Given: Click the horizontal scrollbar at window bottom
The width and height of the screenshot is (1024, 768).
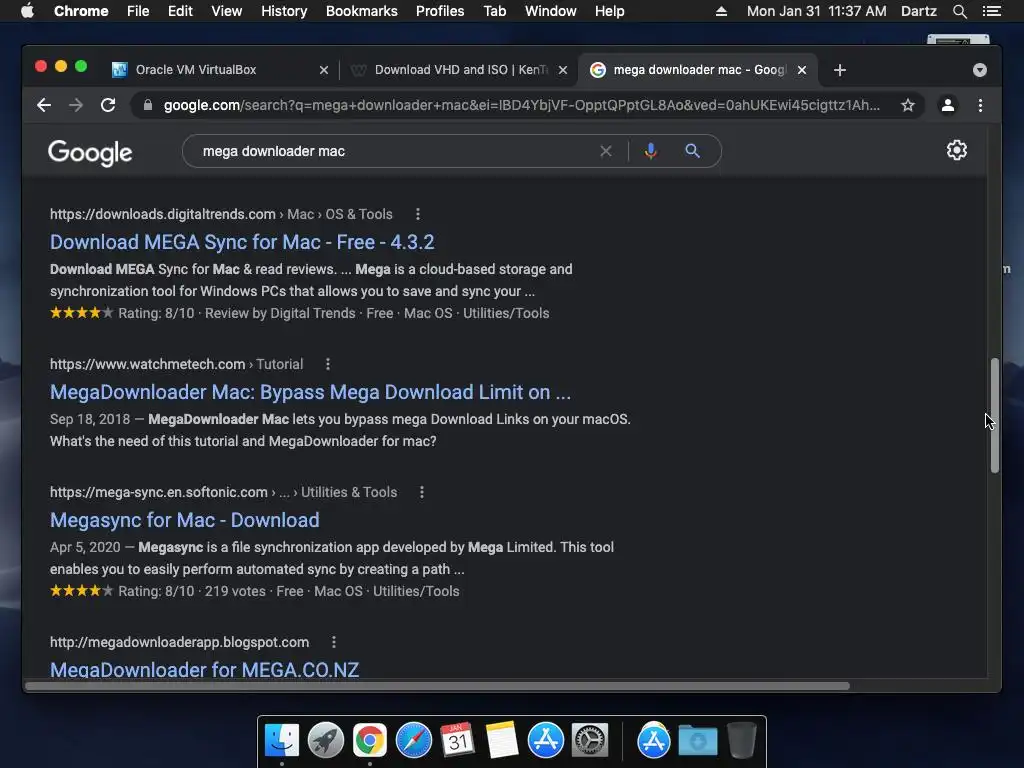Looking at the screenshot, I should point(438,686).
